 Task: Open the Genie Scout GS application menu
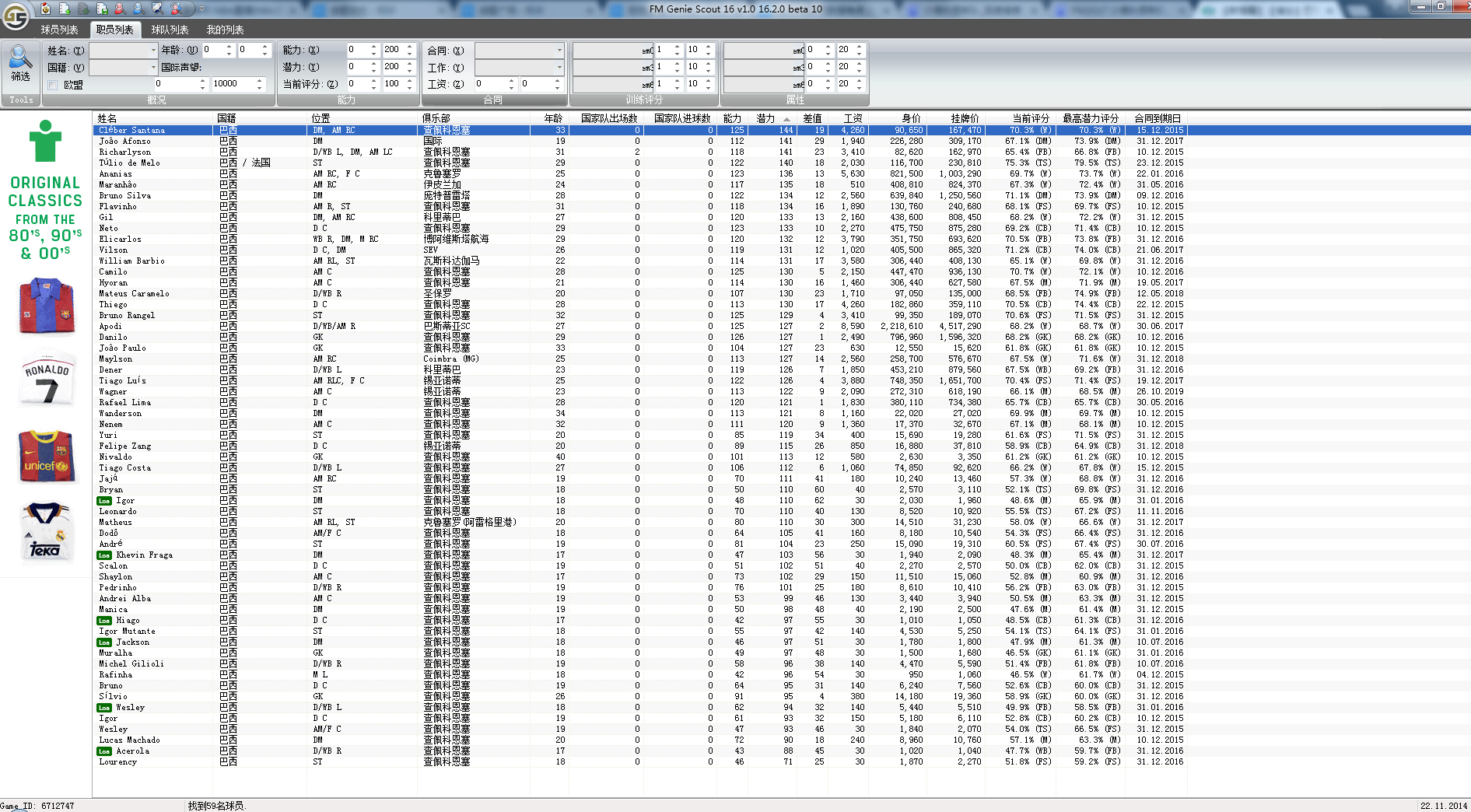pos(16,15)
